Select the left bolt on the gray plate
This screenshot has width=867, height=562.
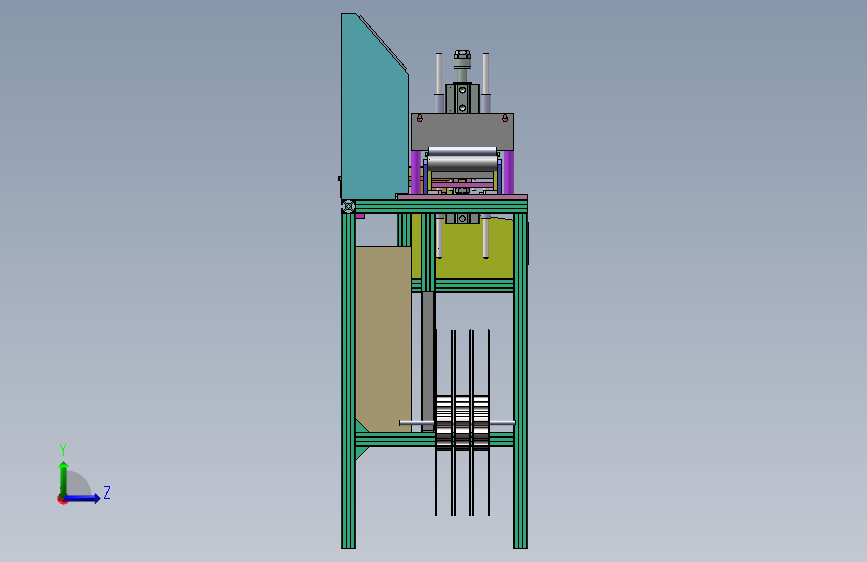pyautogui.click(x=420, y=118)
